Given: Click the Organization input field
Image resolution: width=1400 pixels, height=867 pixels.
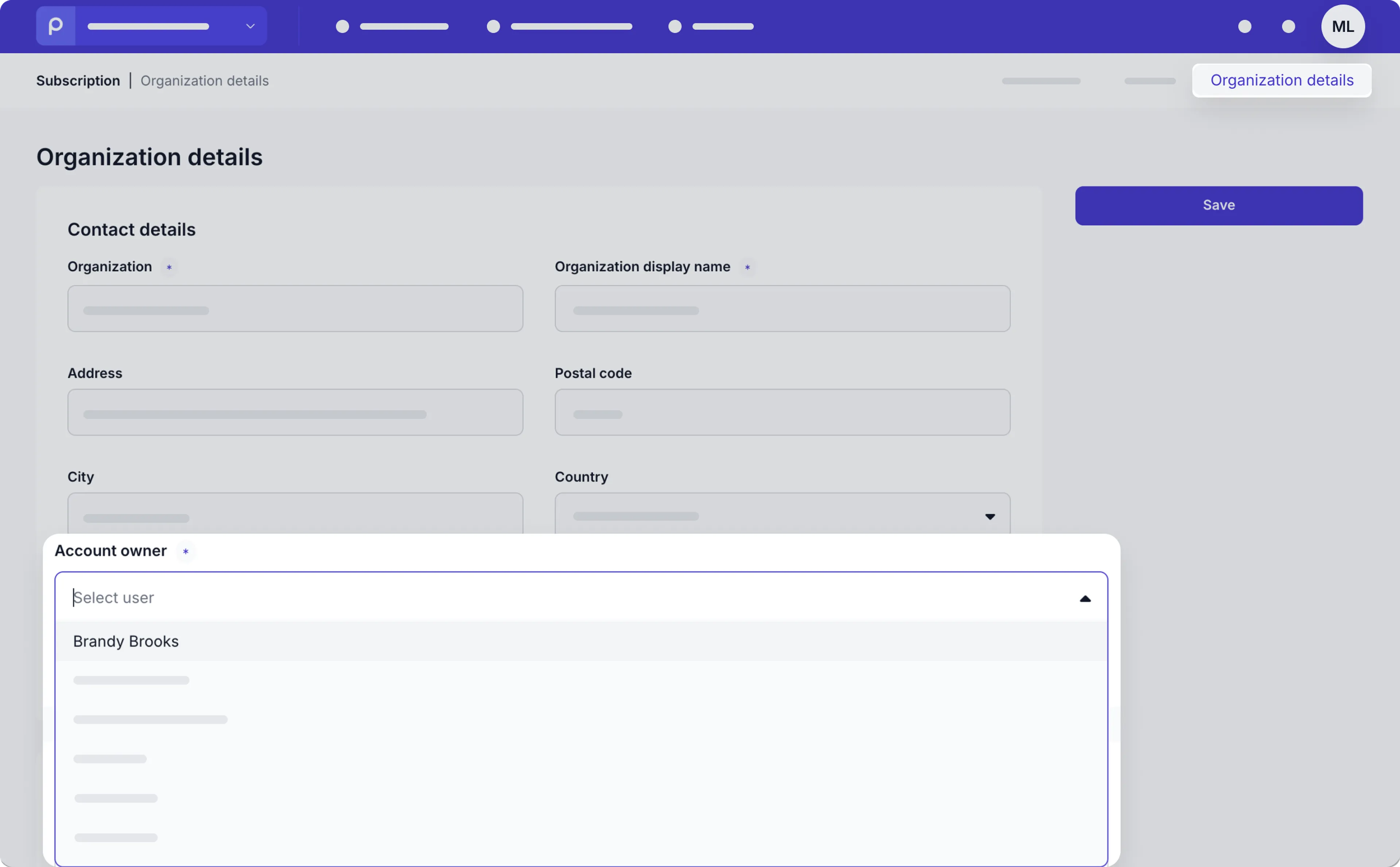Looking at the screenshot, I should click(x=295, y=308).
